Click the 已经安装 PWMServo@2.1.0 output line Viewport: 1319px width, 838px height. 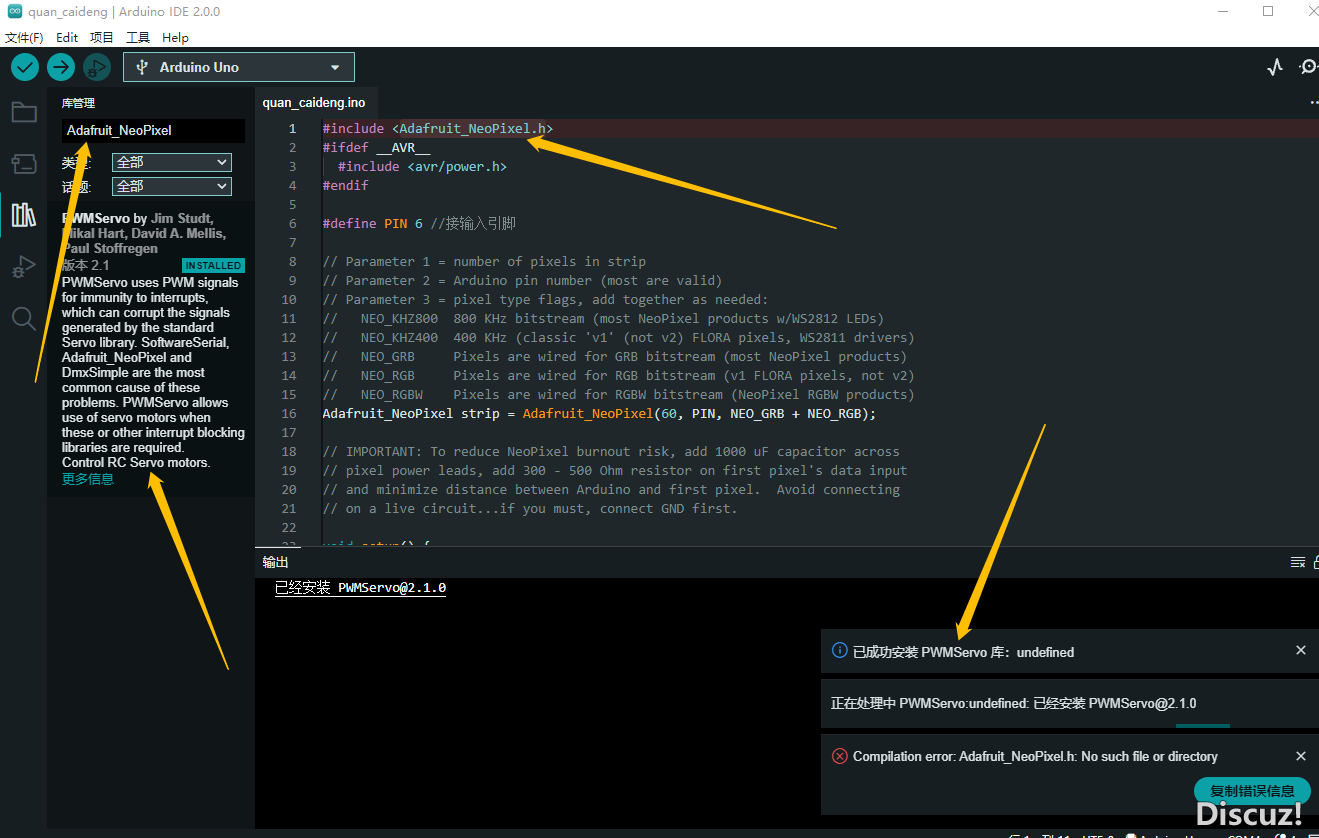tap(360, 588)
